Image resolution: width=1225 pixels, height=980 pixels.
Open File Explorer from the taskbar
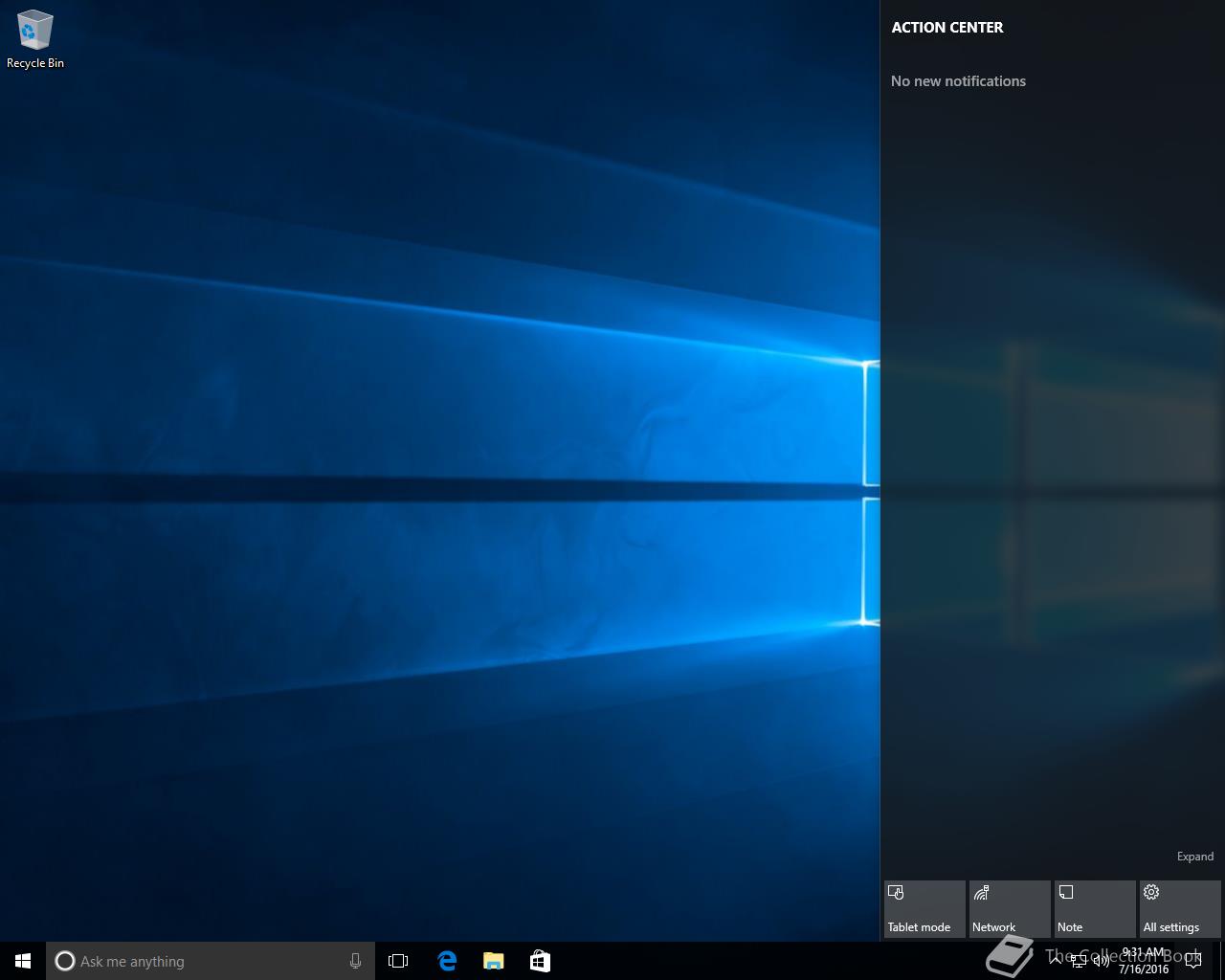493,961
